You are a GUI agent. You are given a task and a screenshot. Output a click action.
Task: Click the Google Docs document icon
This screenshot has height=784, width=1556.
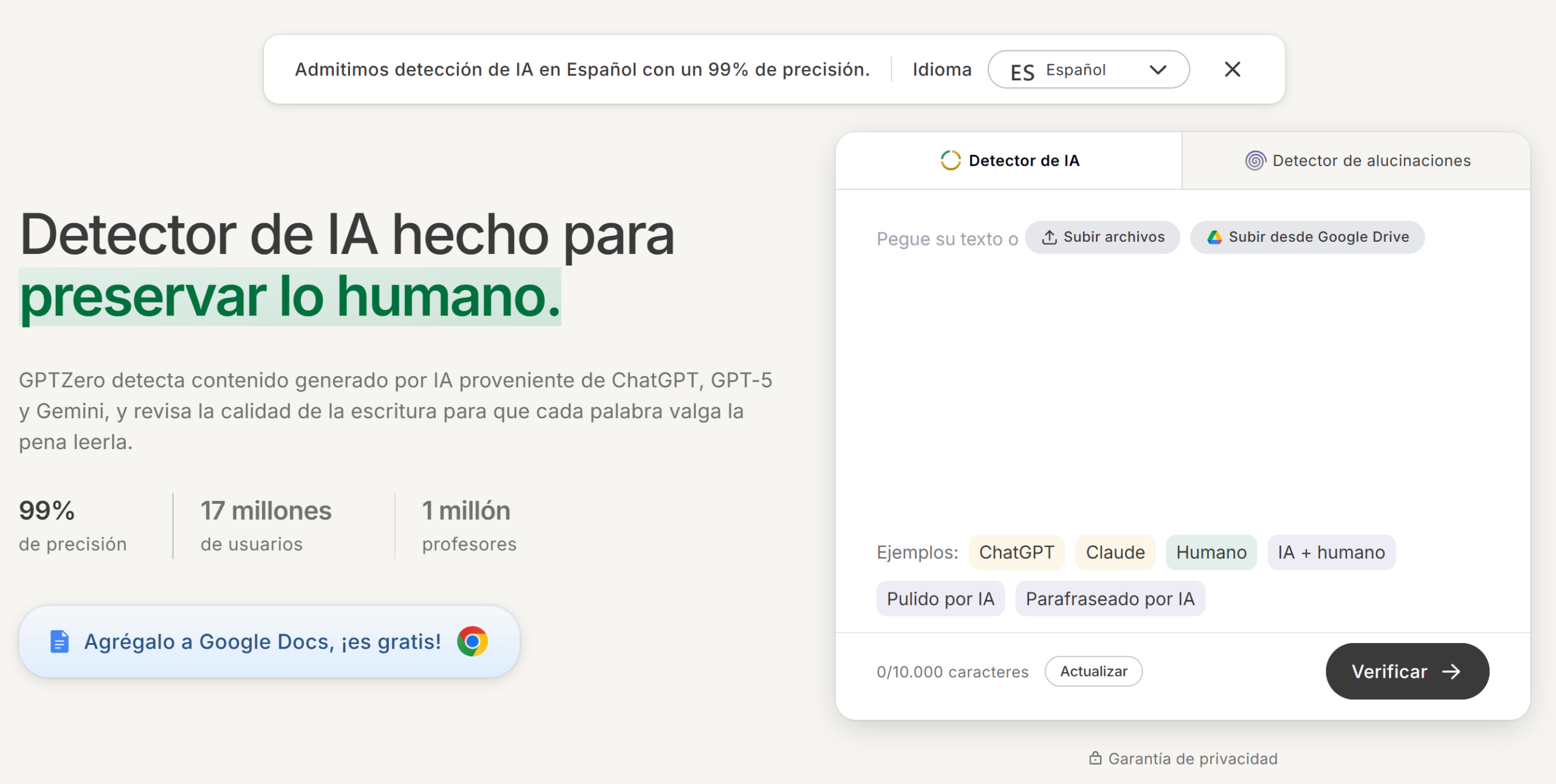[60, 641]
